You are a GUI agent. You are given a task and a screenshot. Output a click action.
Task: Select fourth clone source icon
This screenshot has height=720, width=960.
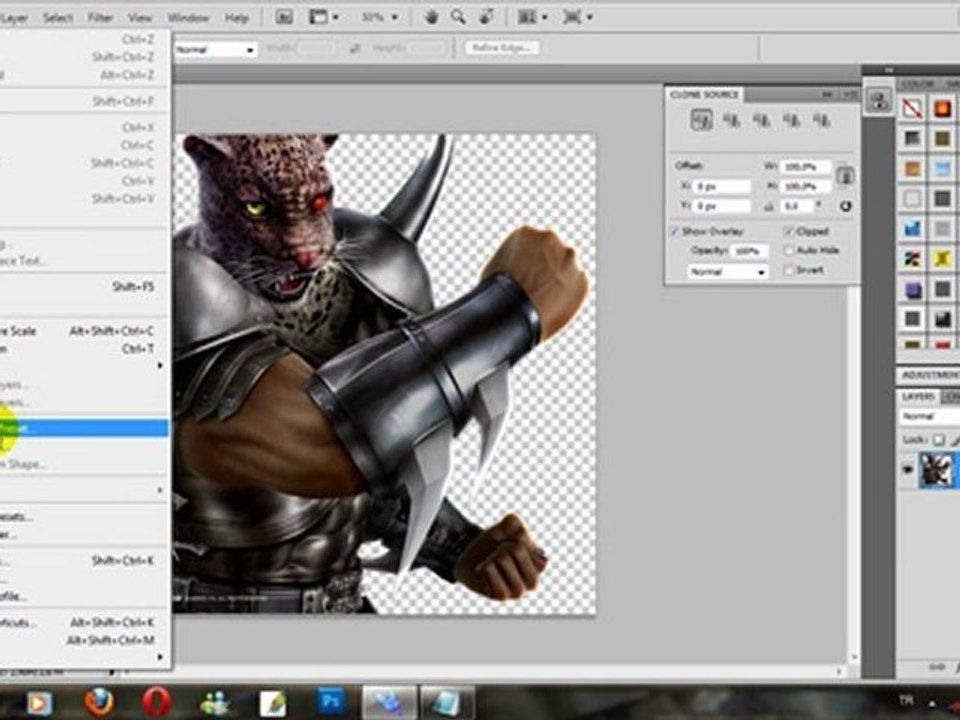tap(791, 120)
